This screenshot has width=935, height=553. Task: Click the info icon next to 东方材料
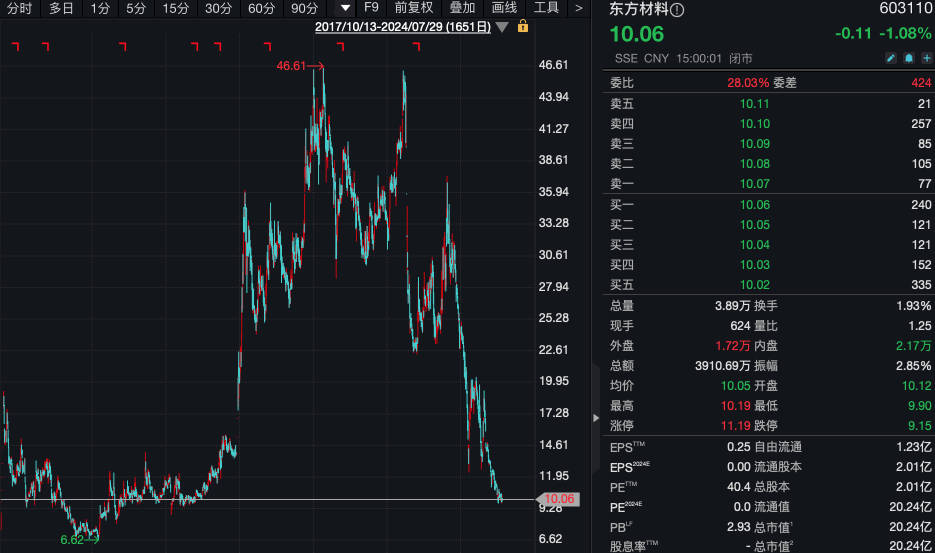click(677, 10)
